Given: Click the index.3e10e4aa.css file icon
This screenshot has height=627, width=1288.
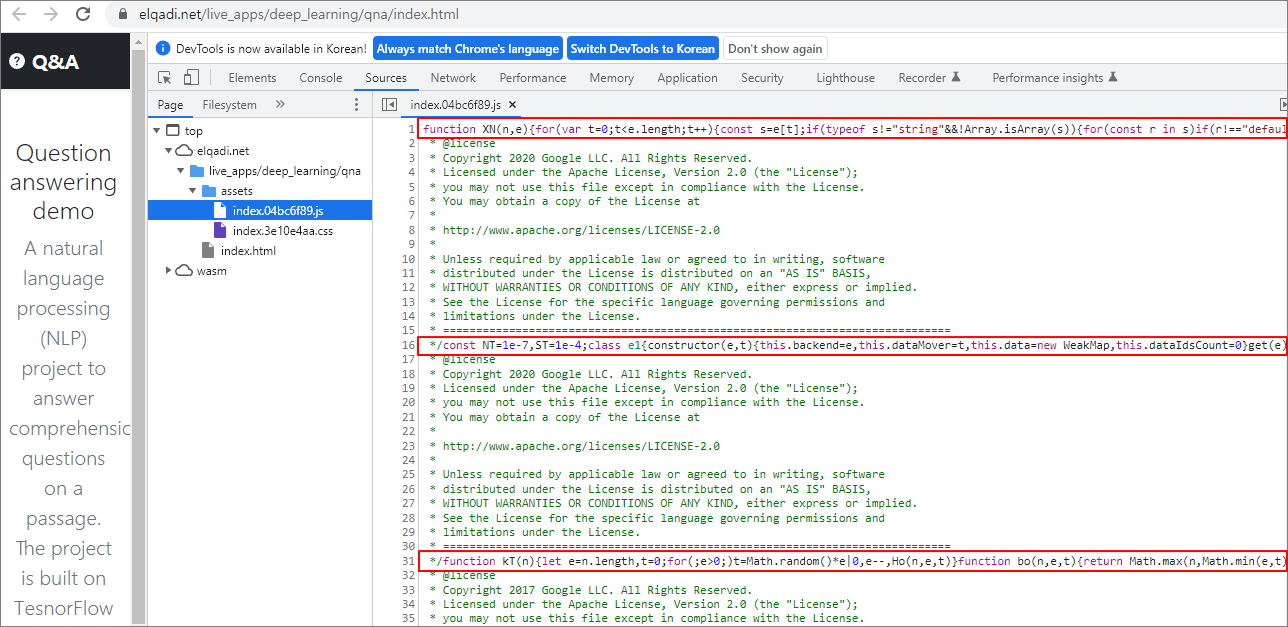Looking at the screenshot, I should [x=221, y=230].
